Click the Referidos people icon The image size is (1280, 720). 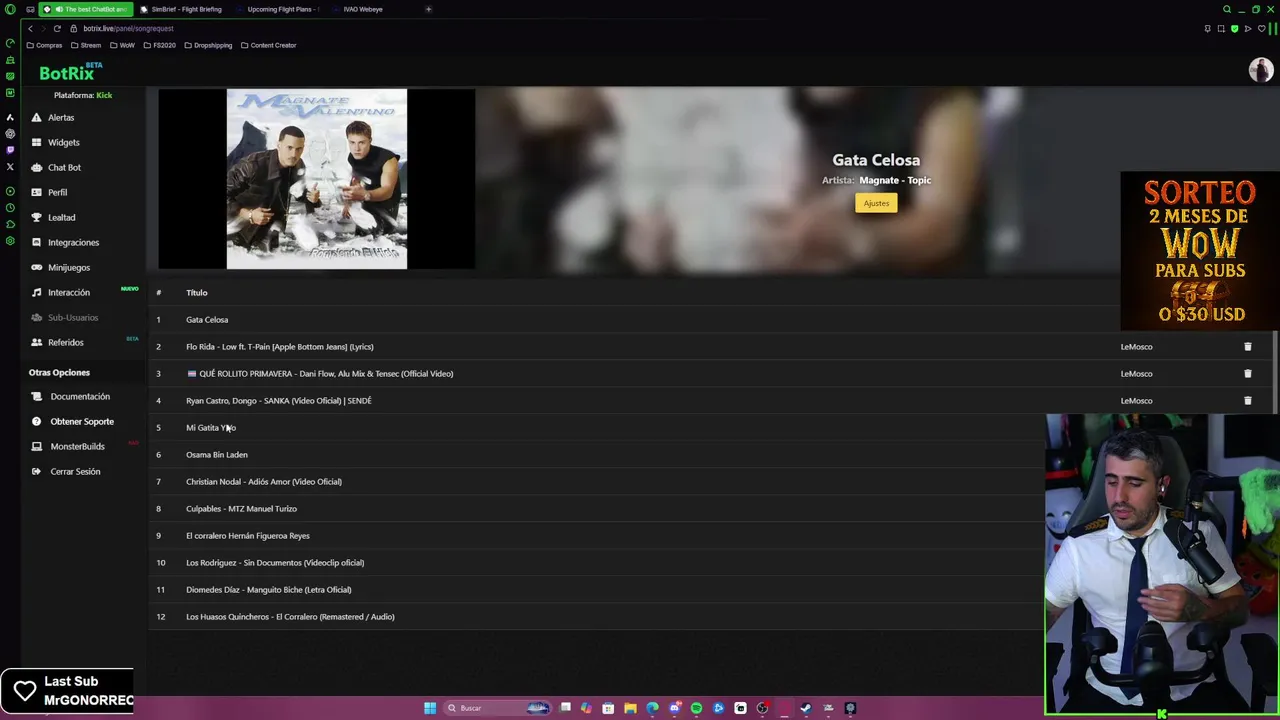pyautogui.click(x=37, y=342)
